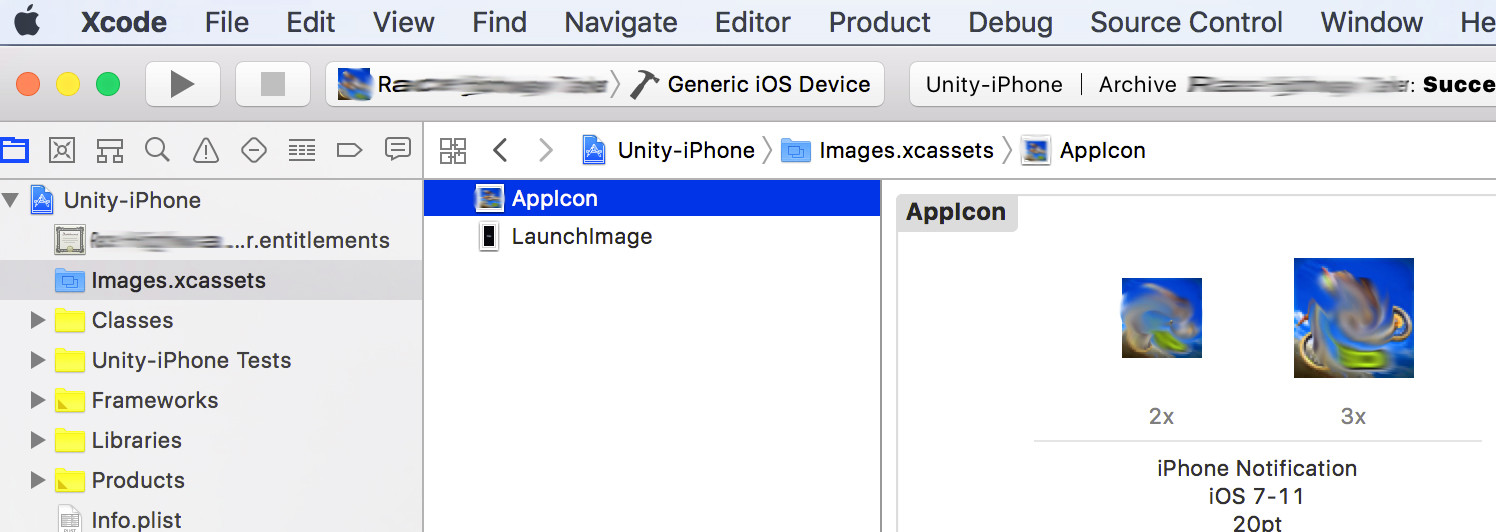Collapse the Unity-iPhone project tree
Screen dimensions: 1496x532
pyautogui.click(x=11, y=200)
